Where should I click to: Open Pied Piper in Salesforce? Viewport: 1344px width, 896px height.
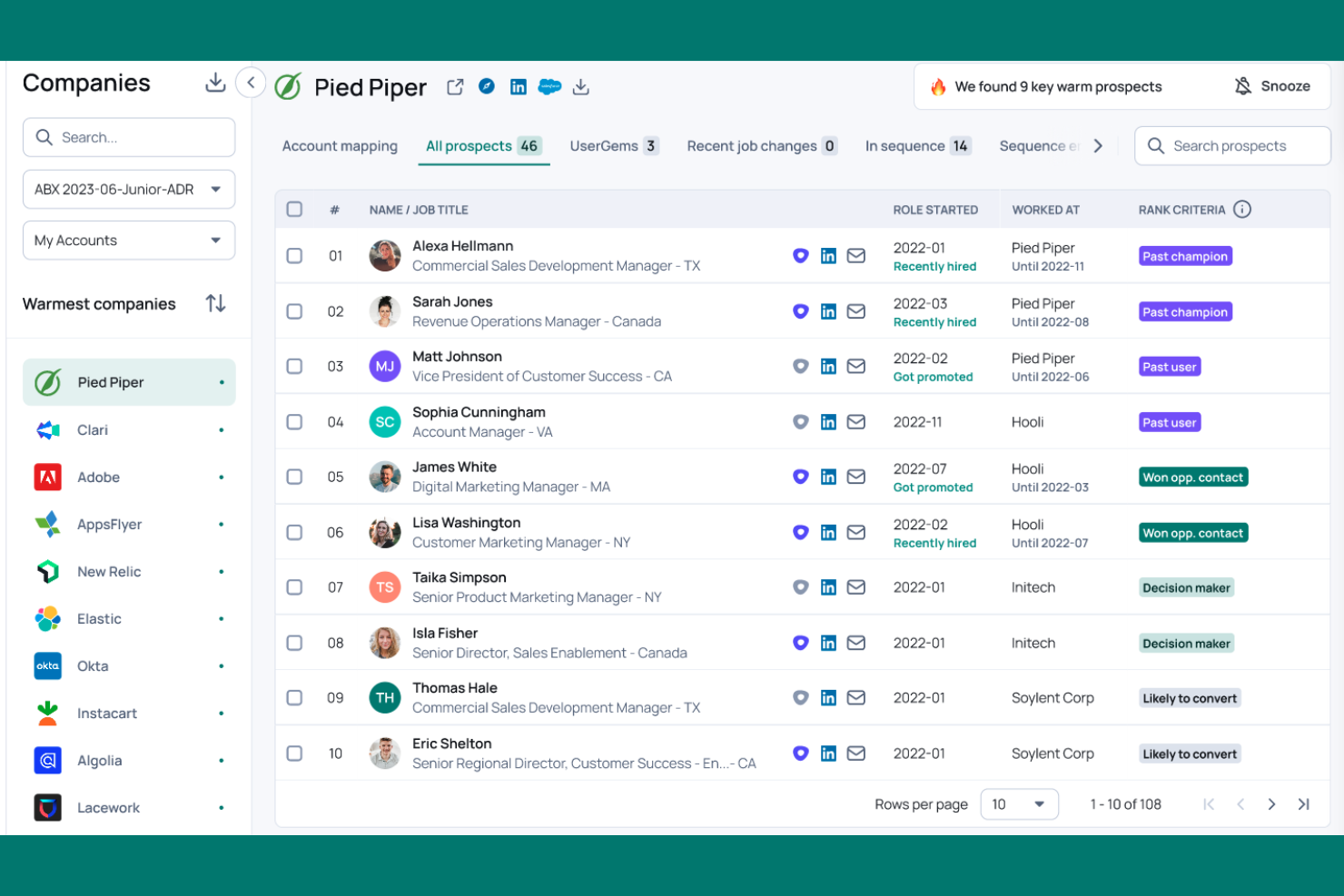click(549, 87)
